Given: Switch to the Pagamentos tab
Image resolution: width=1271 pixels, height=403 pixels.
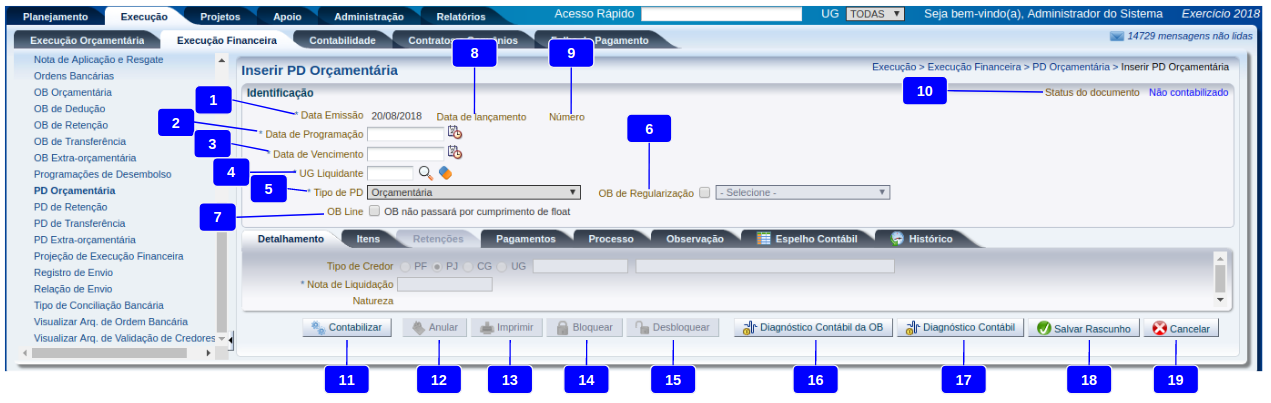Looking at the screenshot, I should (x=526, y=239).
